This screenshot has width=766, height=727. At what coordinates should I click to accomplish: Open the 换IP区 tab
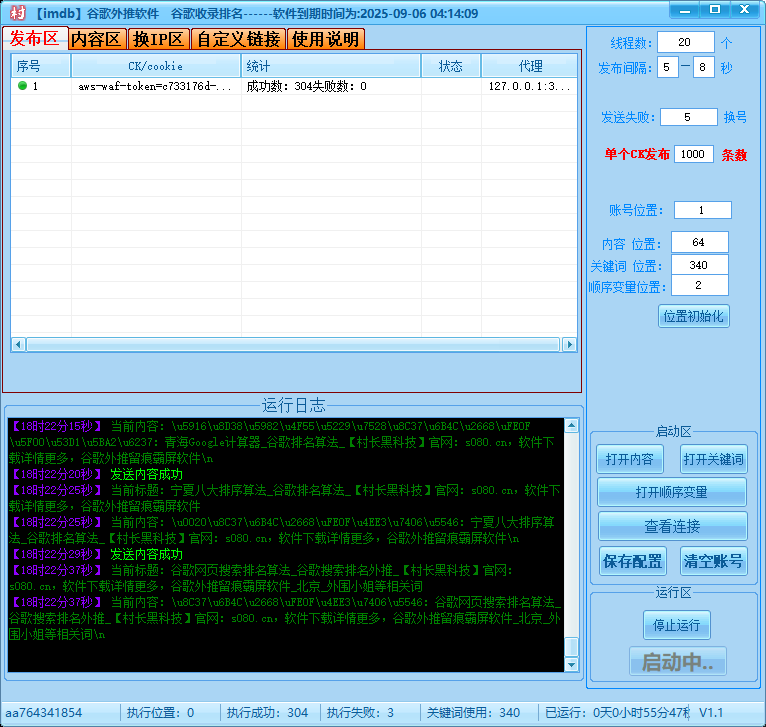click(159, 39)
